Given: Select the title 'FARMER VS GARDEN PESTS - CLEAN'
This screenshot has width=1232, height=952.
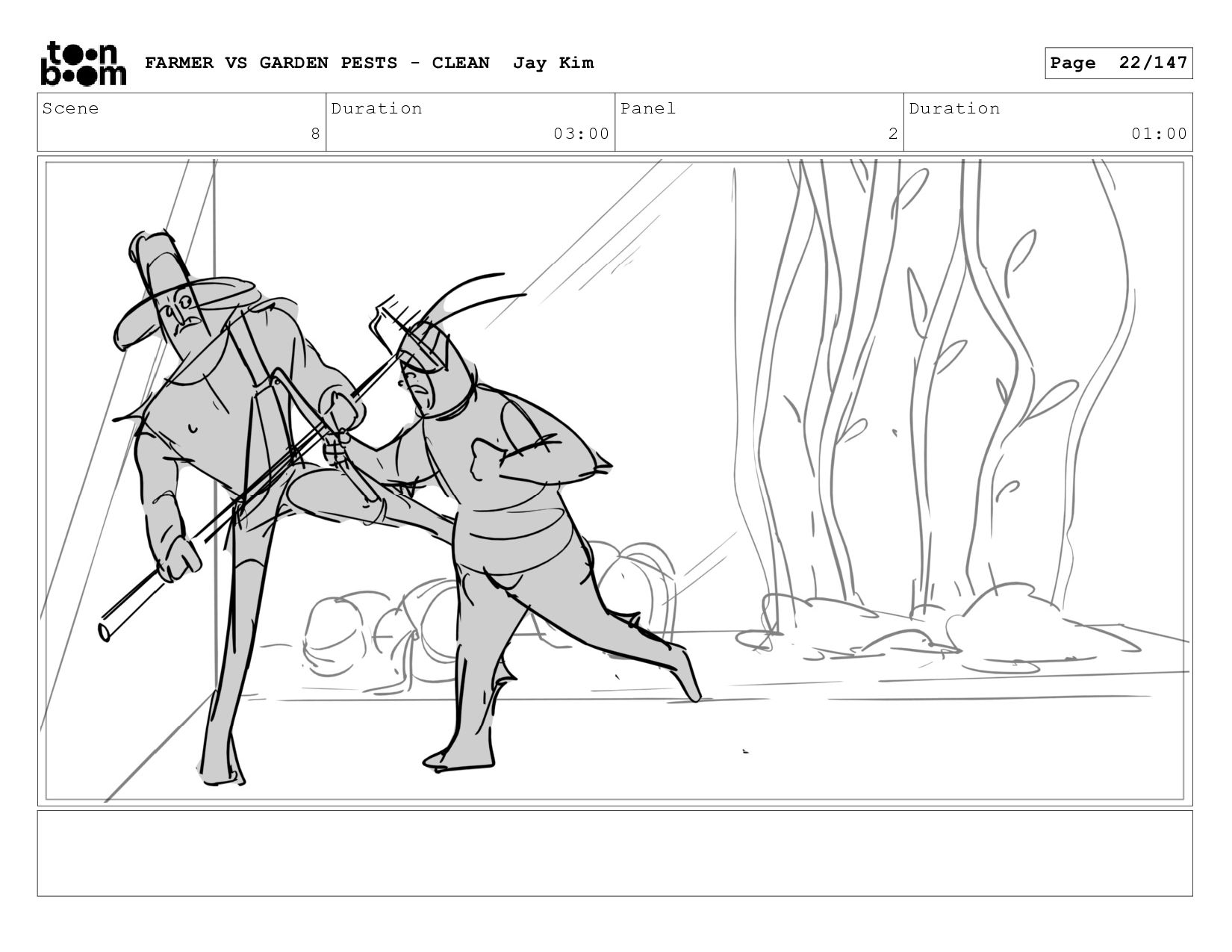Looking at the screenshot, I should (317, 63).
